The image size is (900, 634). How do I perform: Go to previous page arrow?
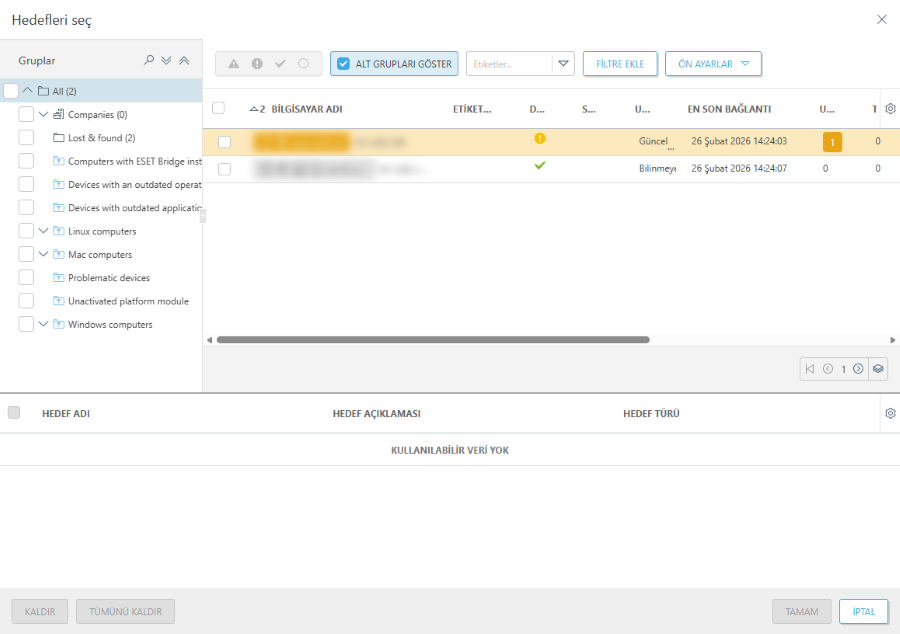[x=828, y=369]
